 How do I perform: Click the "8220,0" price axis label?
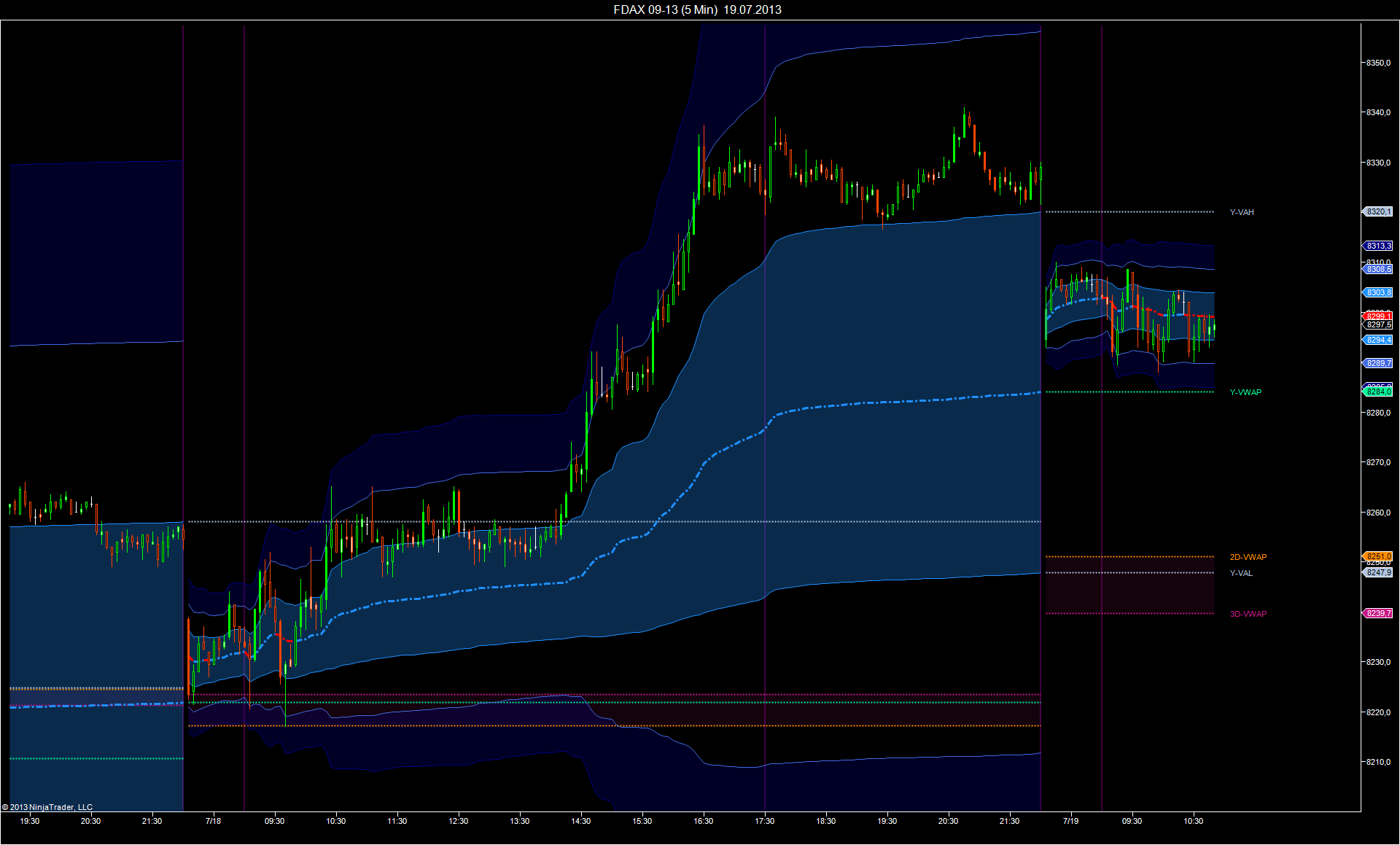pos(1378,712)
